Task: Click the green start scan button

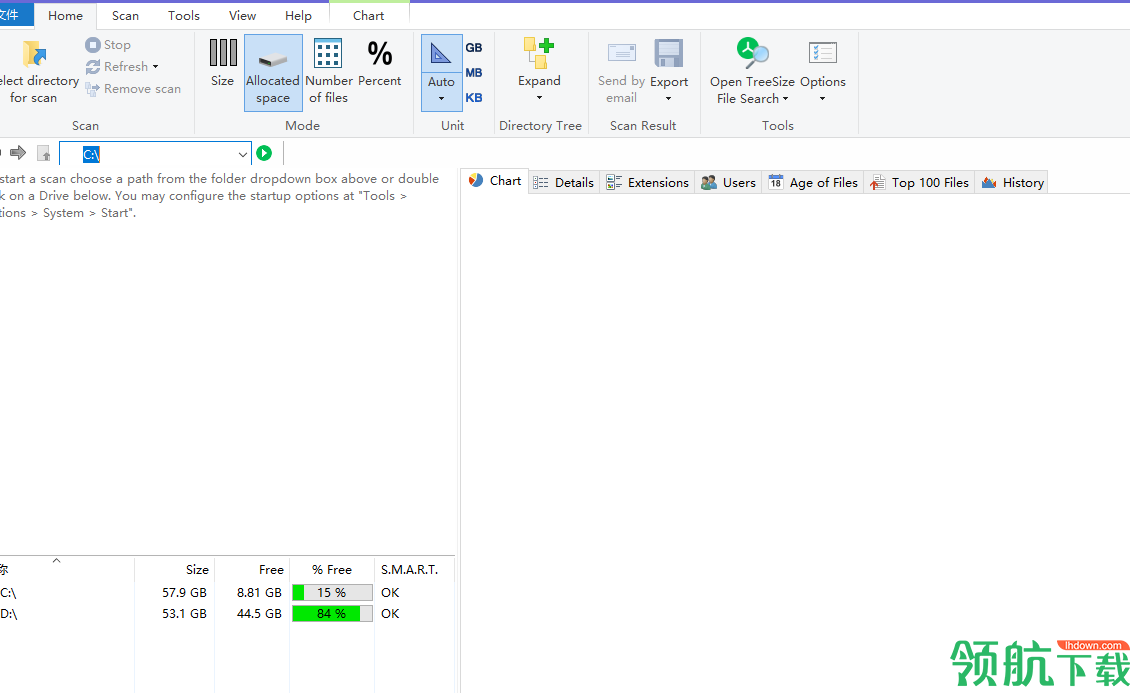Action: click(264, 153)
